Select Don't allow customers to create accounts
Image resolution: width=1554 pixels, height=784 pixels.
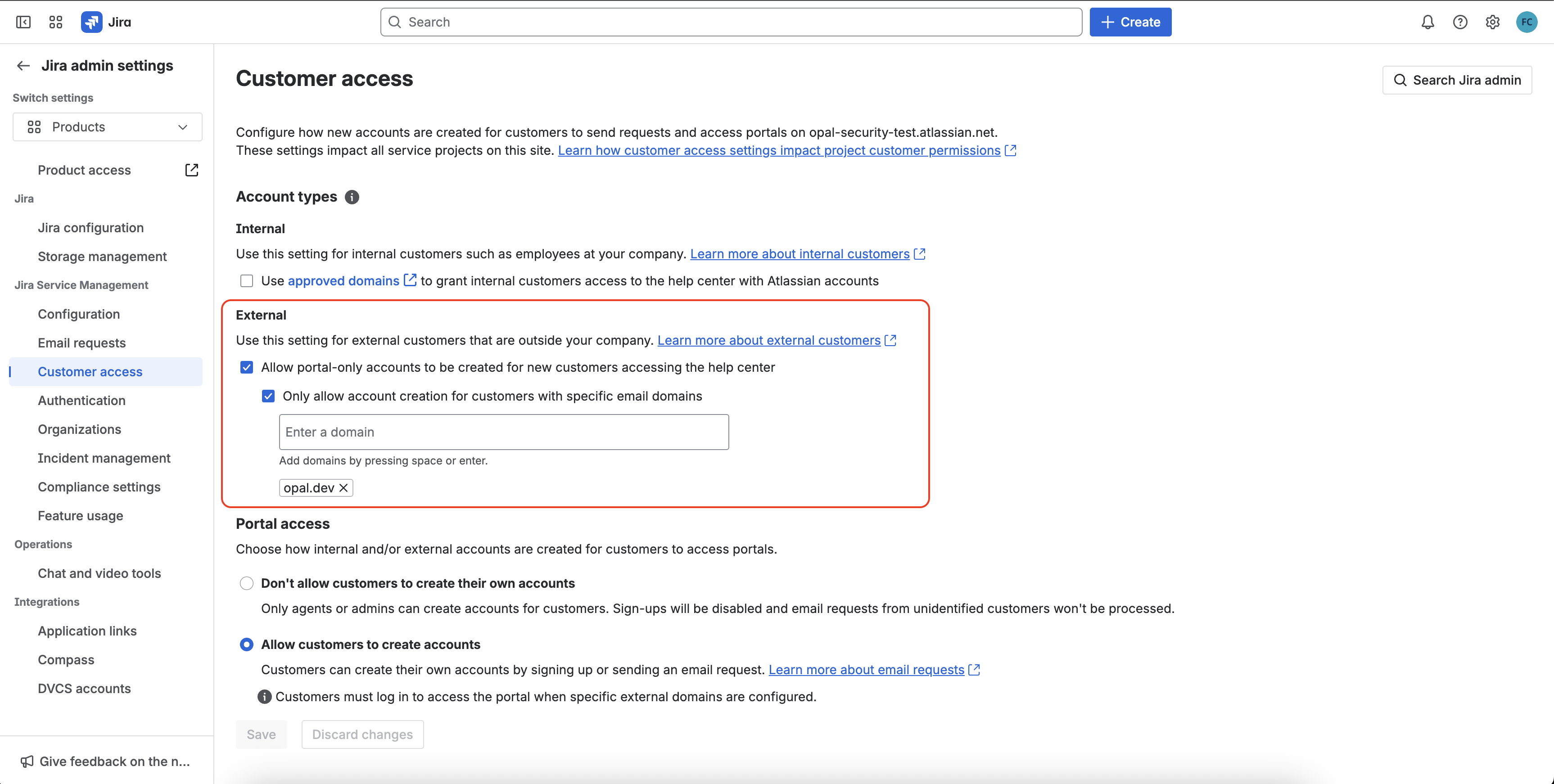click(247, 583)
